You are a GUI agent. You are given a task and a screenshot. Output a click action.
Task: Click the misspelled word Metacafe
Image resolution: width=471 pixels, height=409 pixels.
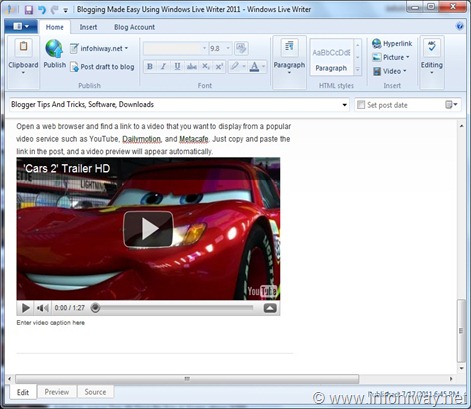[x=194, y=139]
